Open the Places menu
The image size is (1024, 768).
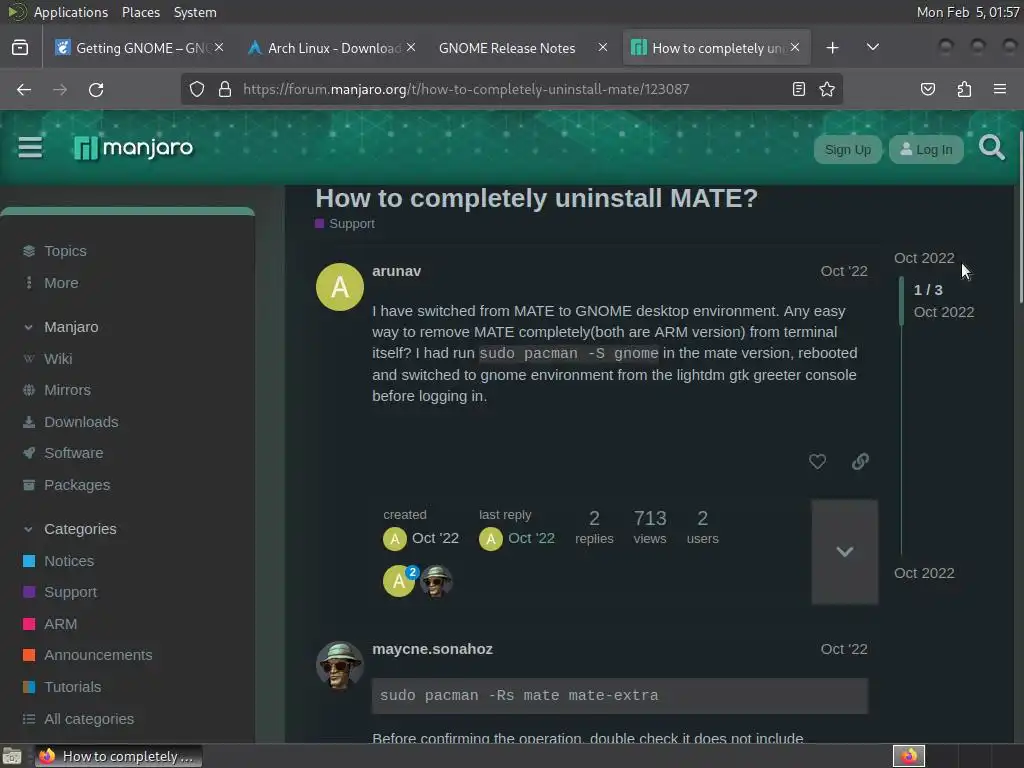pyautogui.click(x=140, y=12)
